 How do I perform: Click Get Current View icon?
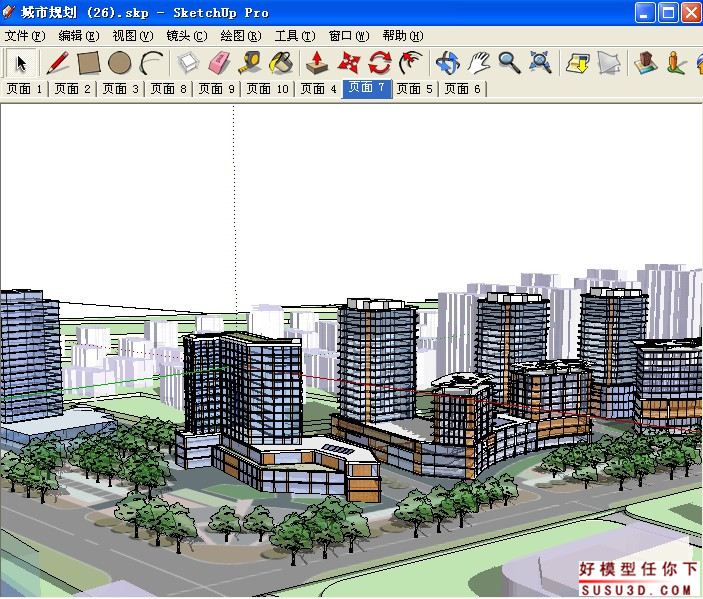(x=577, y=63)
